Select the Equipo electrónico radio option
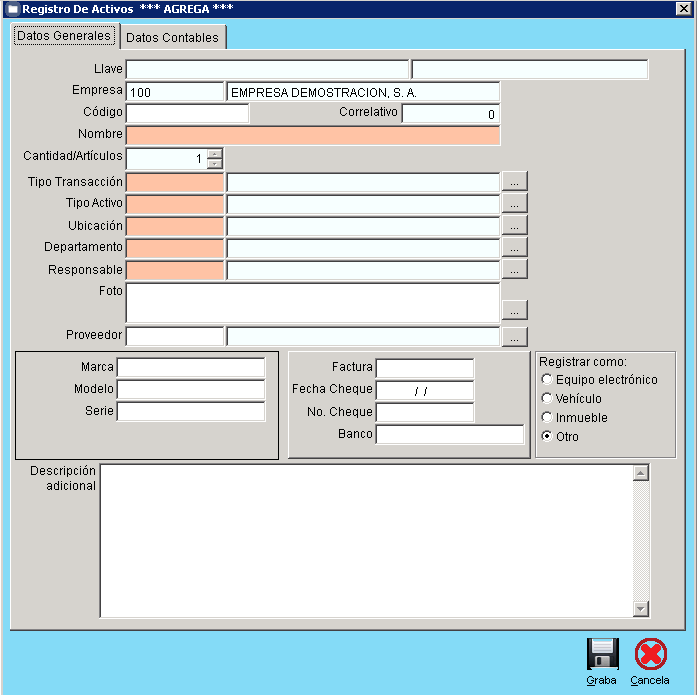Viewport: 697px width, 695px height. pyautogui.click(x=546, y=380)
